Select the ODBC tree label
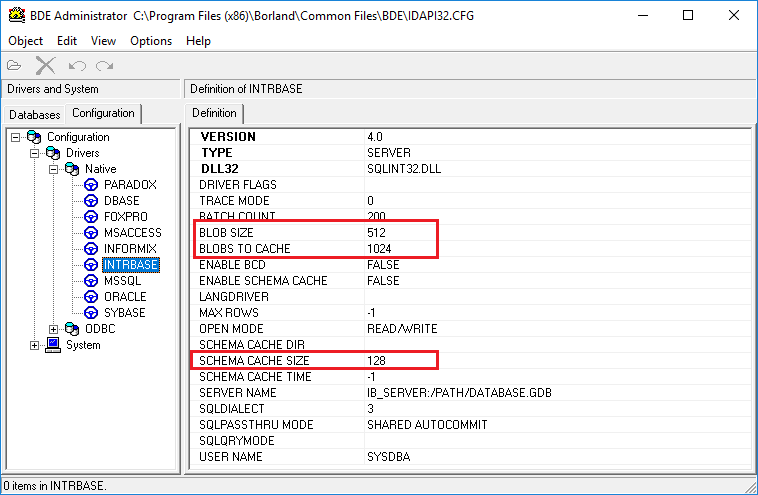Image resolution: width=758 pixels, height=495 pixels. pos(100,329)
